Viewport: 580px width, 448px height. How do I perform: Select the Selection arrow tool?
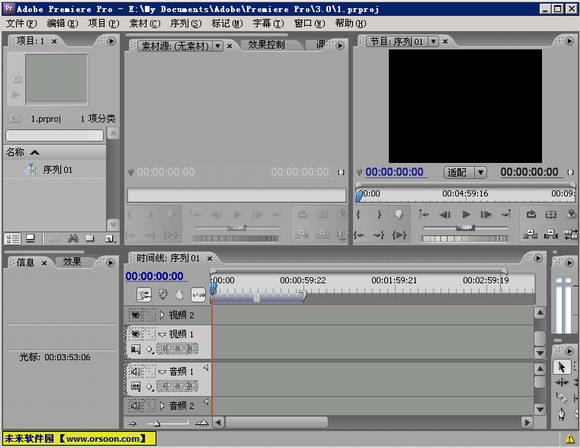tap(562, 367)
